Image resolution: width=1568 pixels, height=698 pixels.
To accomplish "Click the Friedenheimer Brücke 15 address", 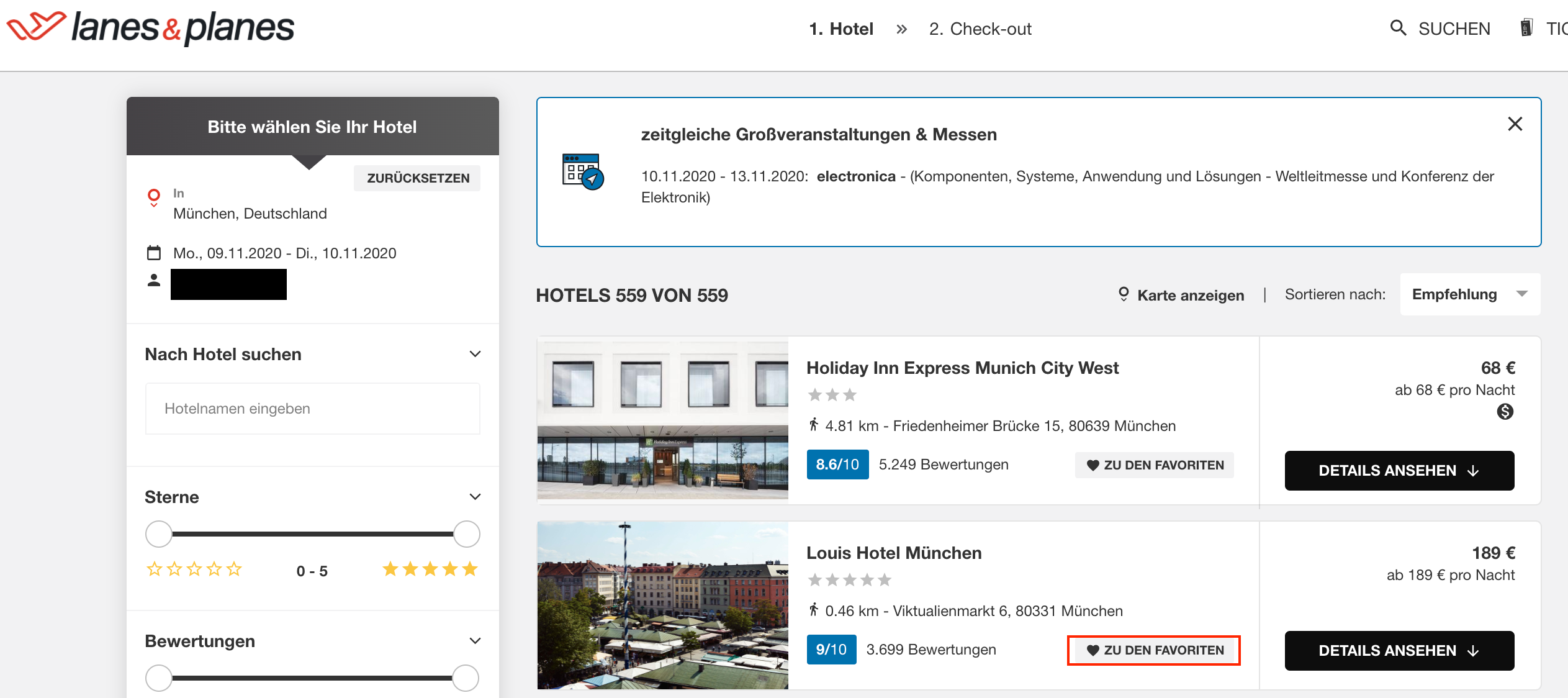I will click(1034, 426).
